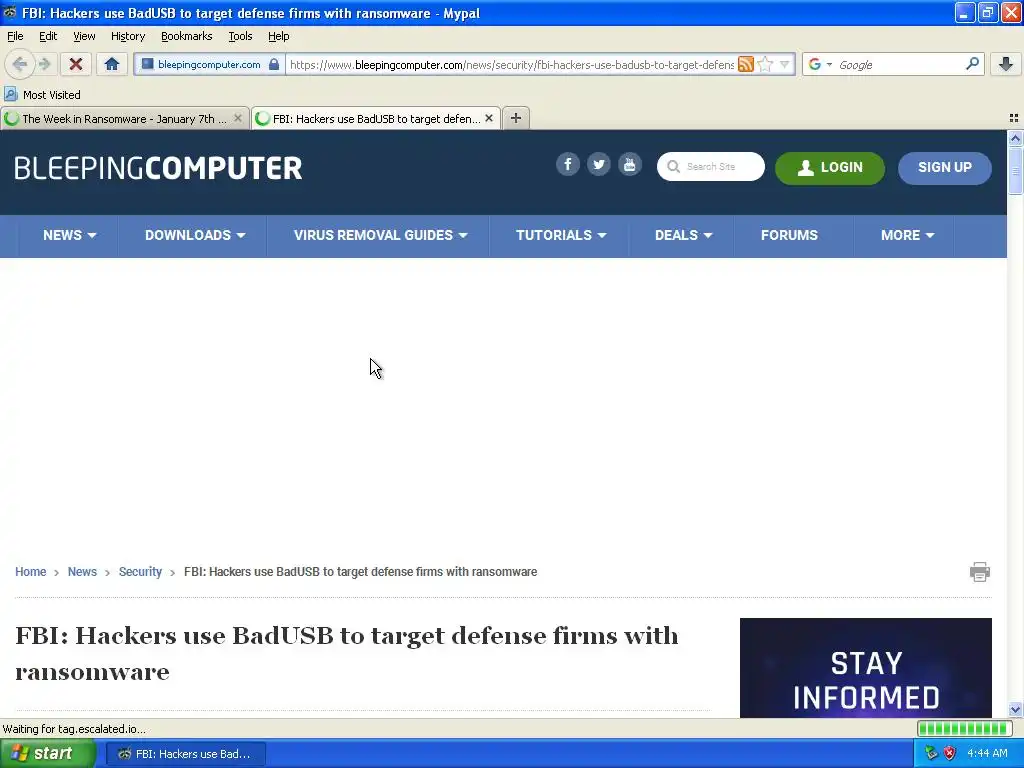The image size is (1024, 768).
Task: Click the Security breadcrumb link
Action: coord(140,571)
